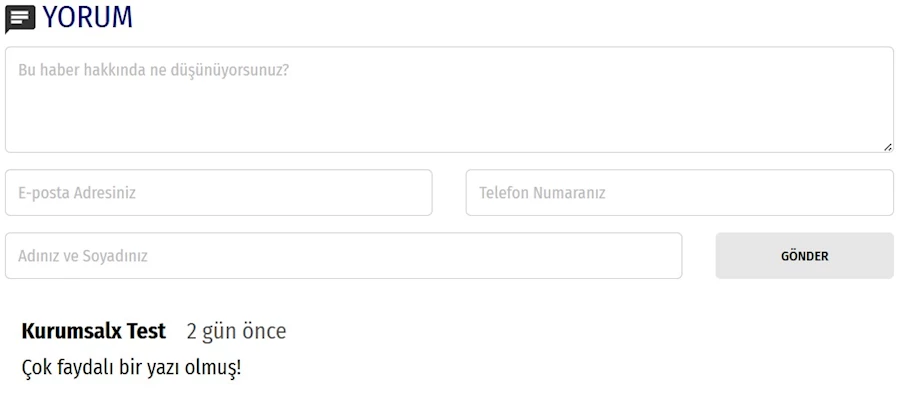
Task: Click the 'E-posta Adresiniz' placeholder text
Action: click(x=77, y=193)
